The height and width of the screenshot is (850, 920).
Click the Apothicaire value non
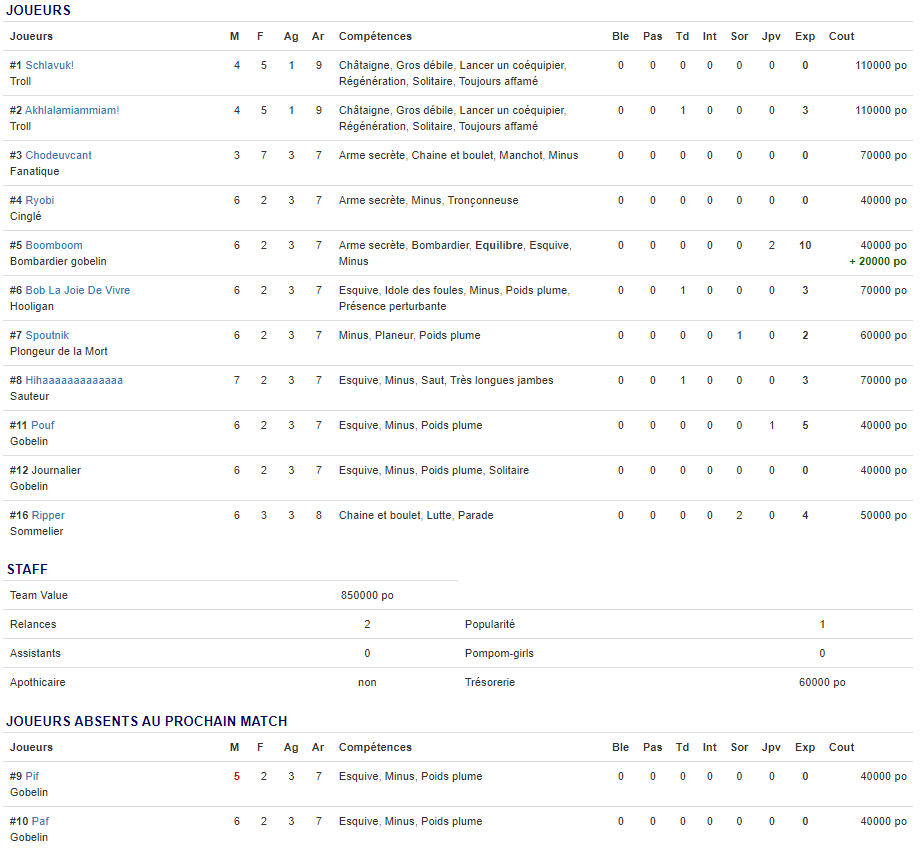tap(367, 683)
